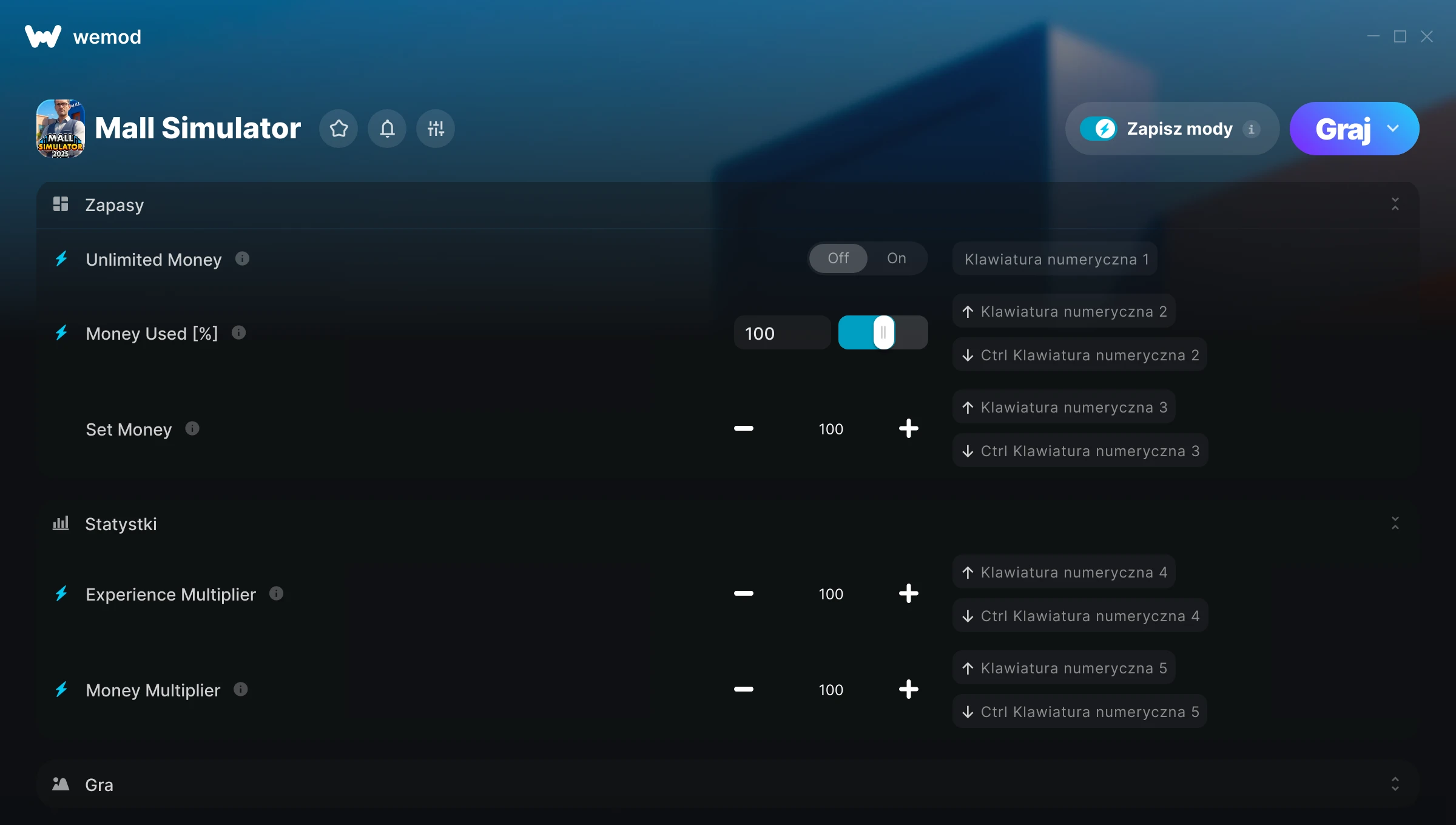
Task: Toggle the Zapisz mody switch
Action: pos(1099,129)
